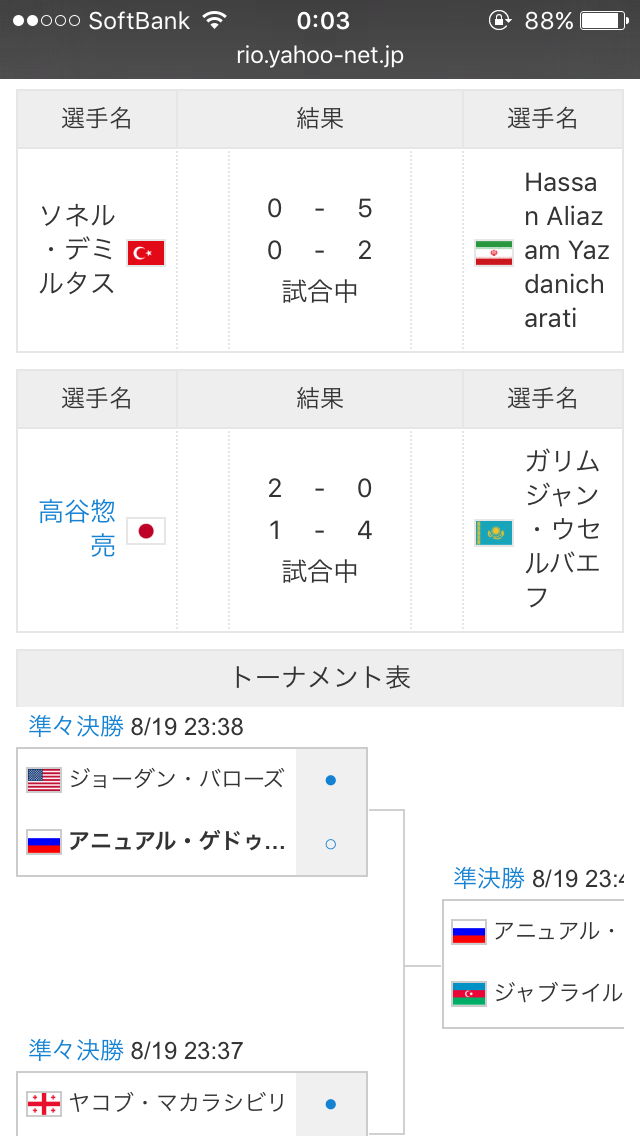Viewport: 640px width, 1136px height.
Task: Tap the Azerbaijan flag beside ジャブライル
Action: pos(469,993)
